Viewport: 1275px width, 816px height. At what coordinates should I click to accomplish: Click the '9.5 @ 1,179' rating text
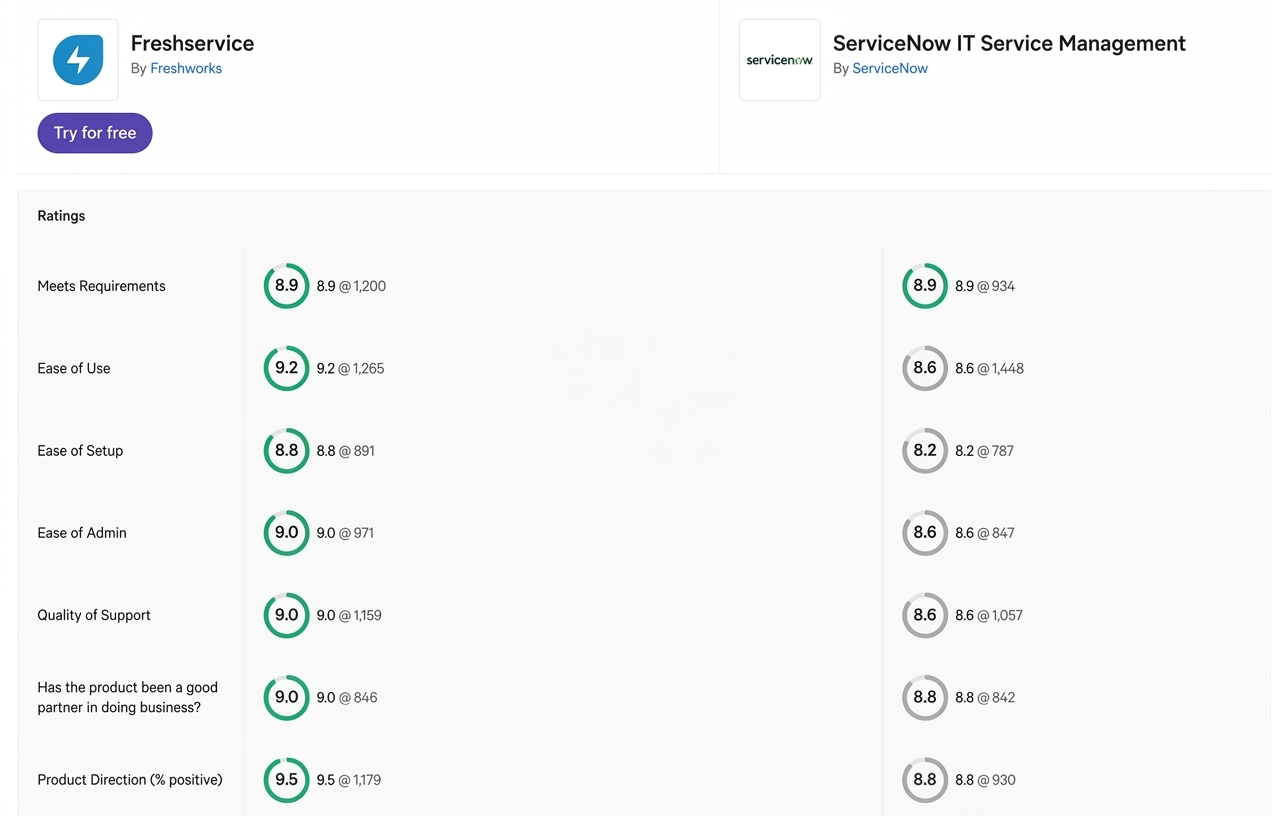coord(349,780)
